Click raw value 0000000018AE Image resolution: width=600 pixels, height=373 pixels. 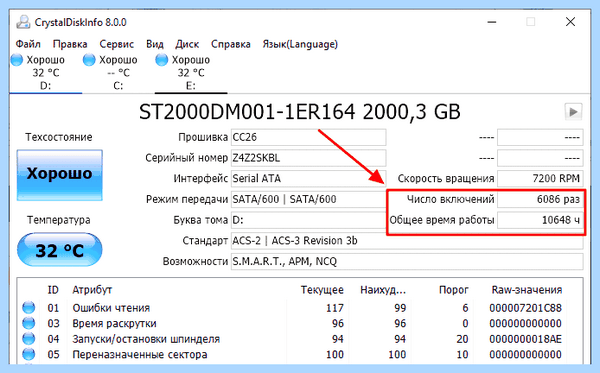[x=525, y=339]
